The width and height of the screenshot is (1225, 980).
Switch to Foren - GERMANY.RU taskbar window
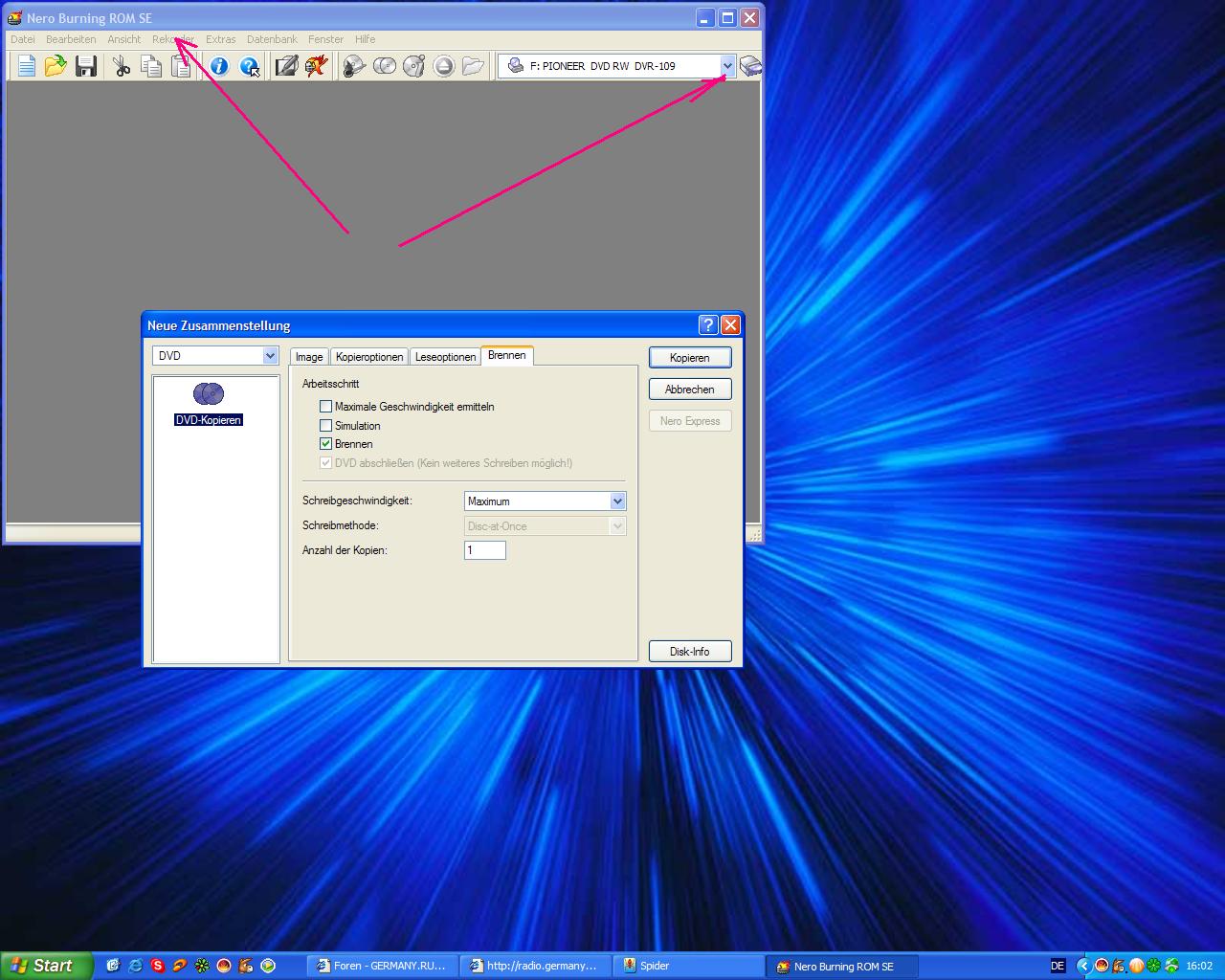point(382,966)
